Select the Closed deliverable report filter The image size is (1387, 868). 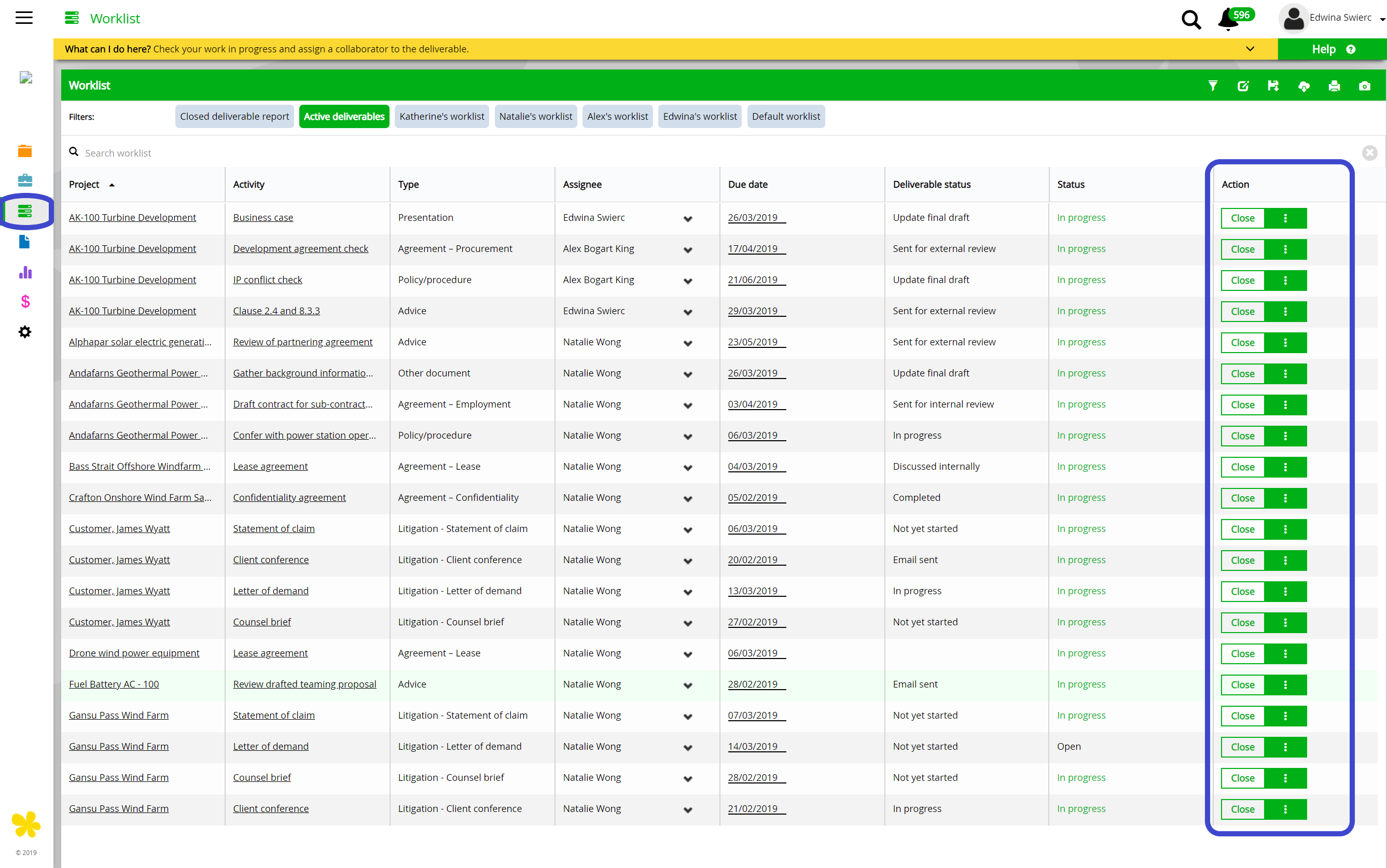click(234, 117)
